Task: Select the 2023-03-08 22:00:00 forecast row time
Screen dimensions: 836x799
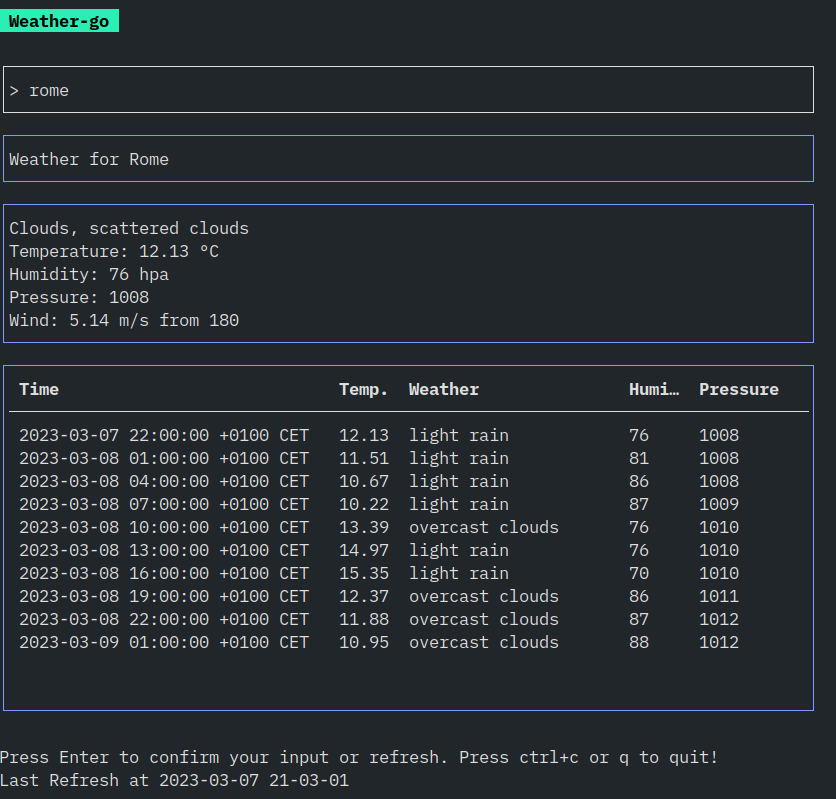Action: (164, 619)
